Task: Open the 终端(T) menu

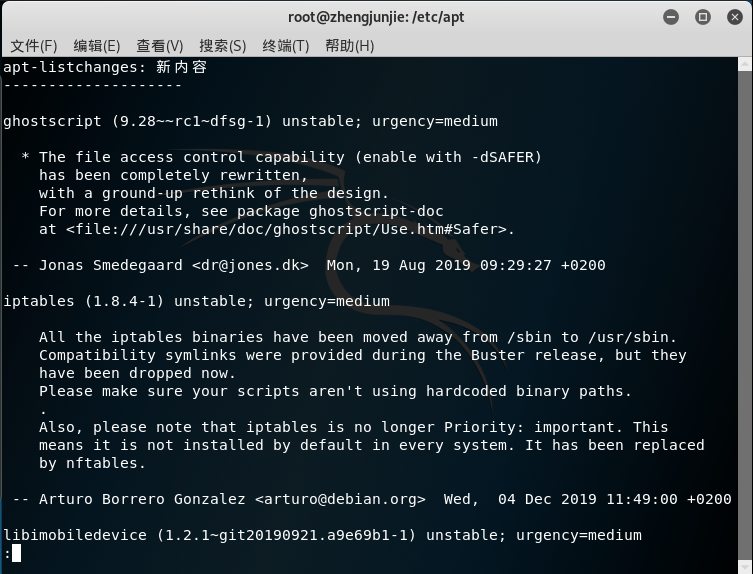Action: [x=286, y=46]
